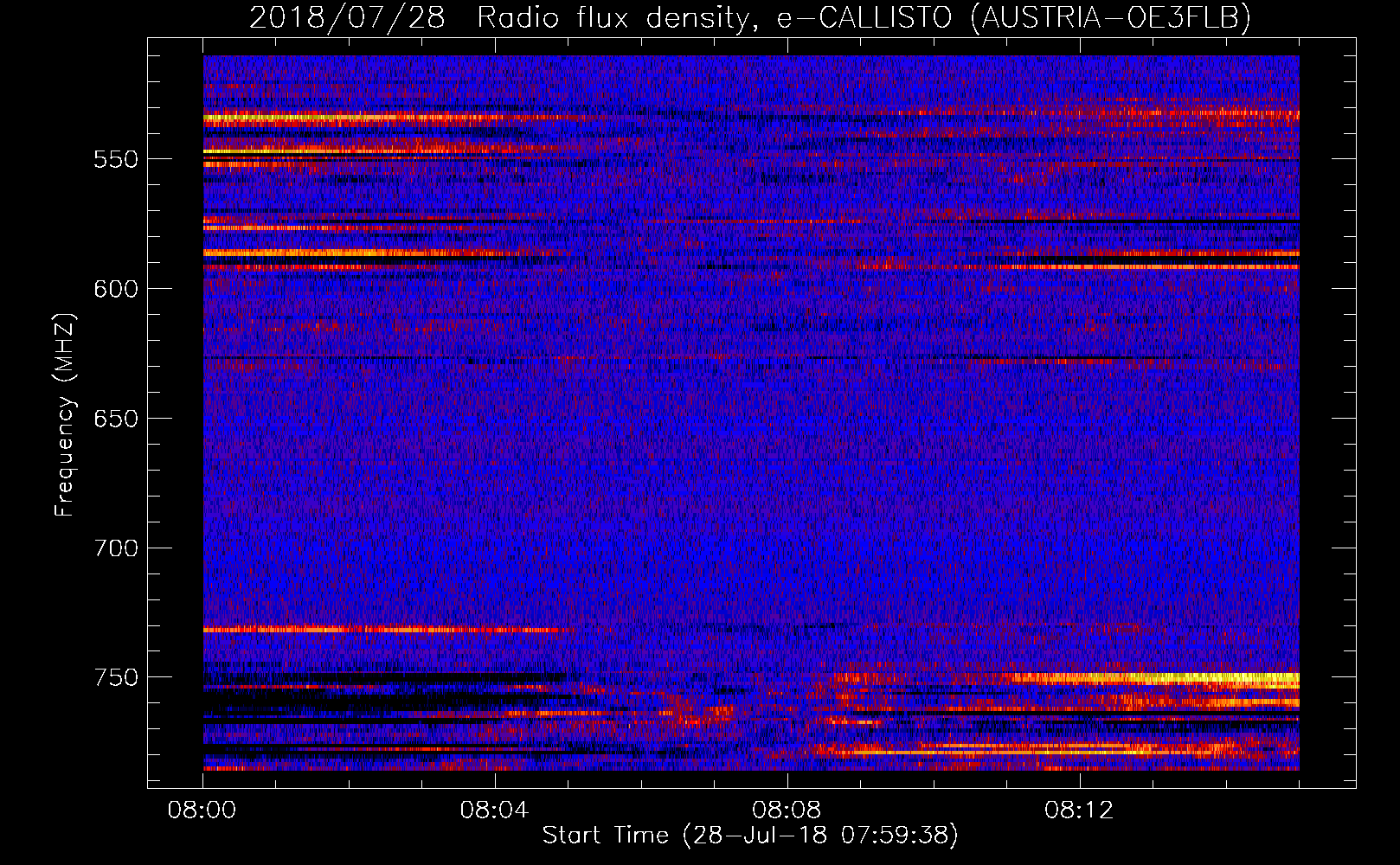Image resolution: width=1400 pixels, height=865 pixels.
Task: Click the 650 frequency tick label
Action: tap(116, 419)
